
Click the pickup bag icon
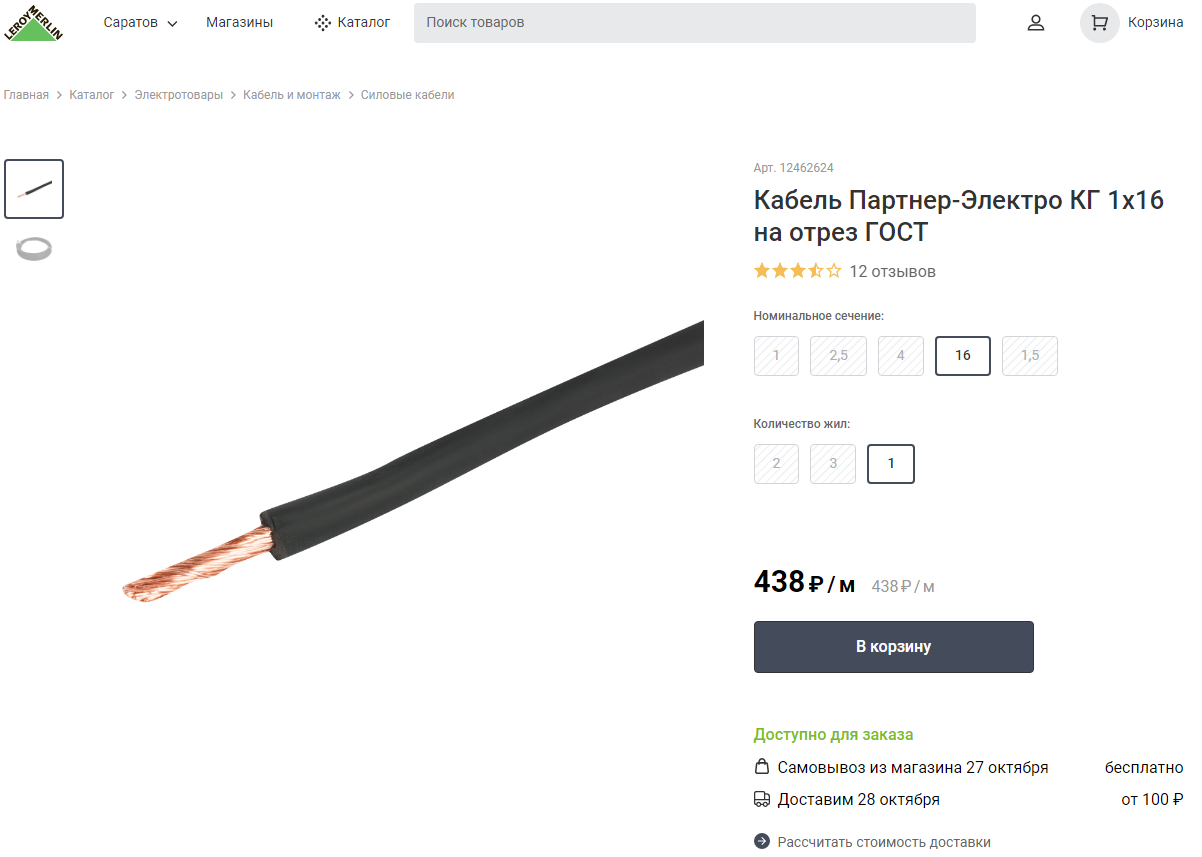(x=762, y=768)
